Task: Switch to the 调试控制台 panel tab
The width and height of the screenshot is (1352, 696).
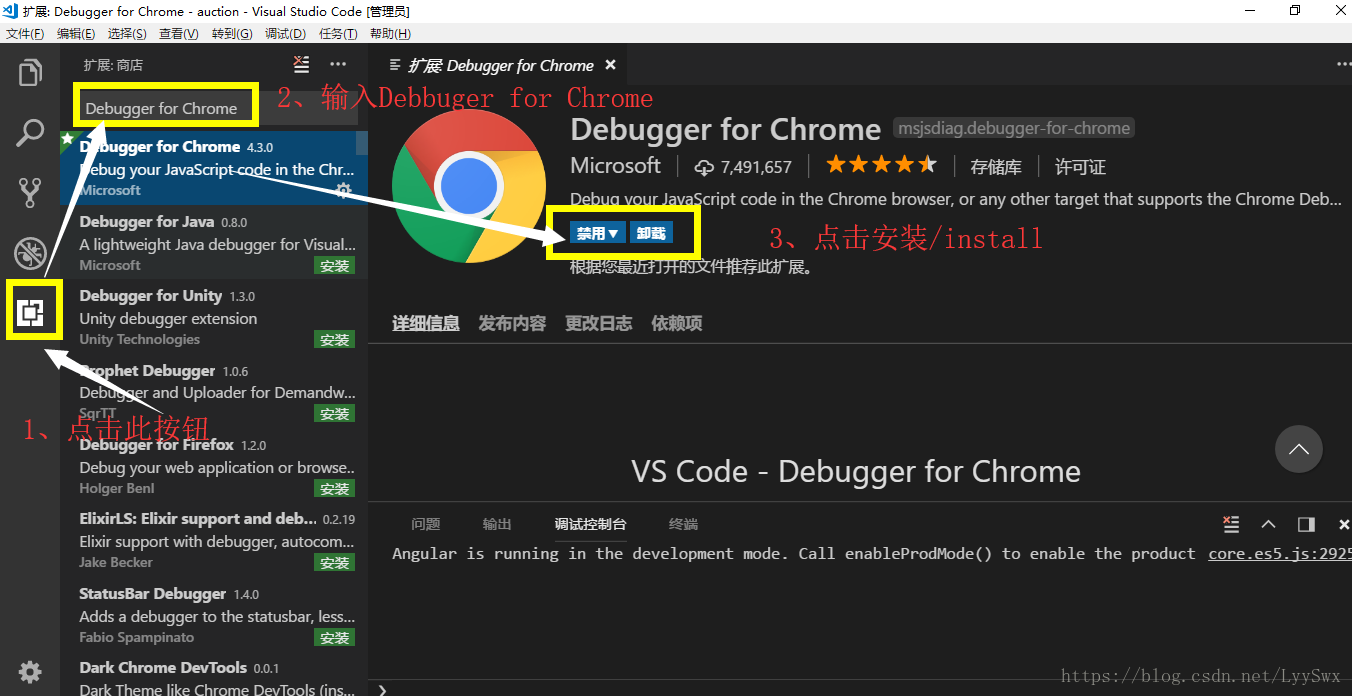Action: pos(591,524)
